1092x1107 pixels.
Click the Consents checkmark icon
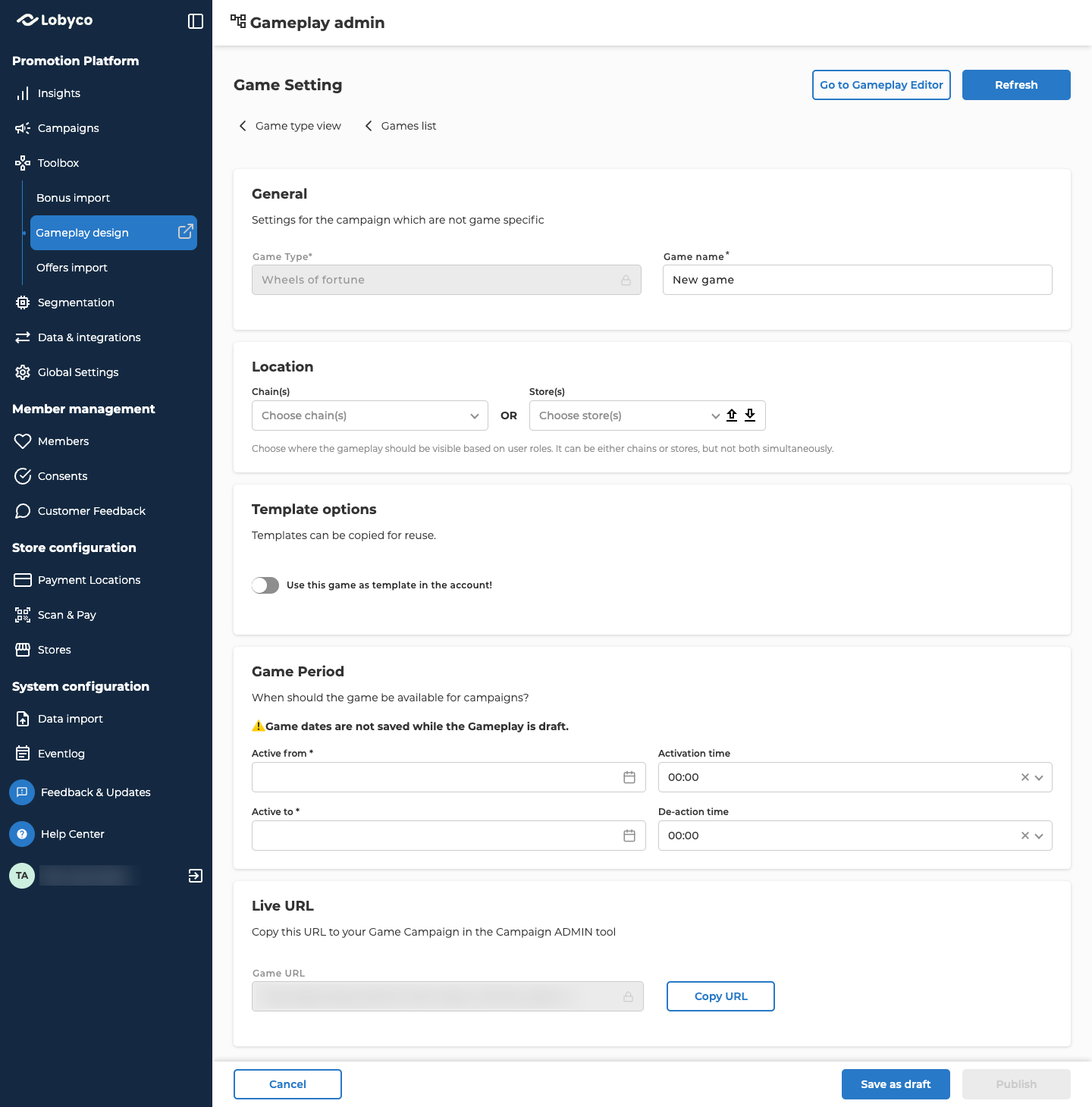[23, 476]
